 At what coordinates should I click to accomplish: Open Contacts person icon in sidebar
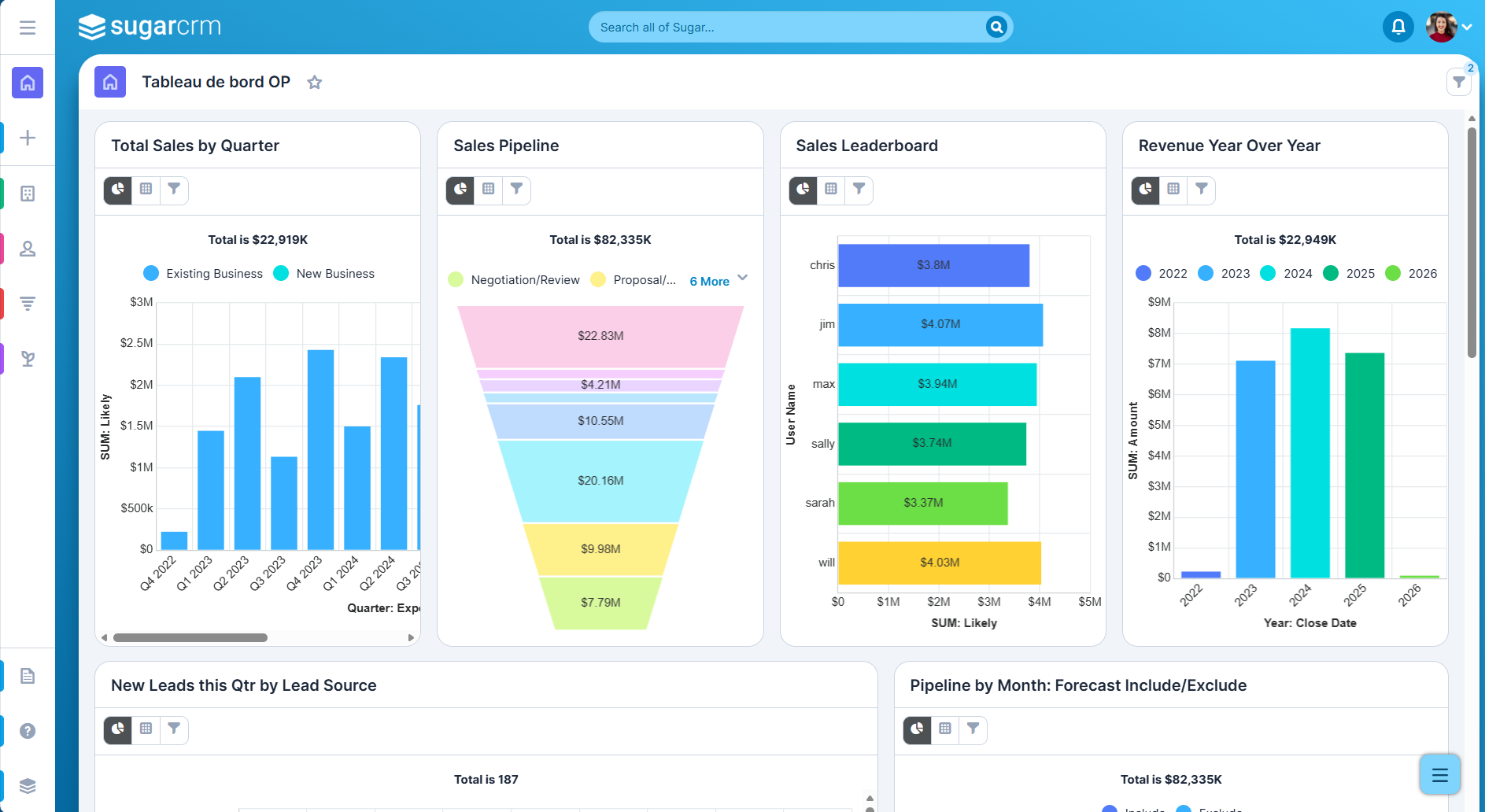point(28,249)
